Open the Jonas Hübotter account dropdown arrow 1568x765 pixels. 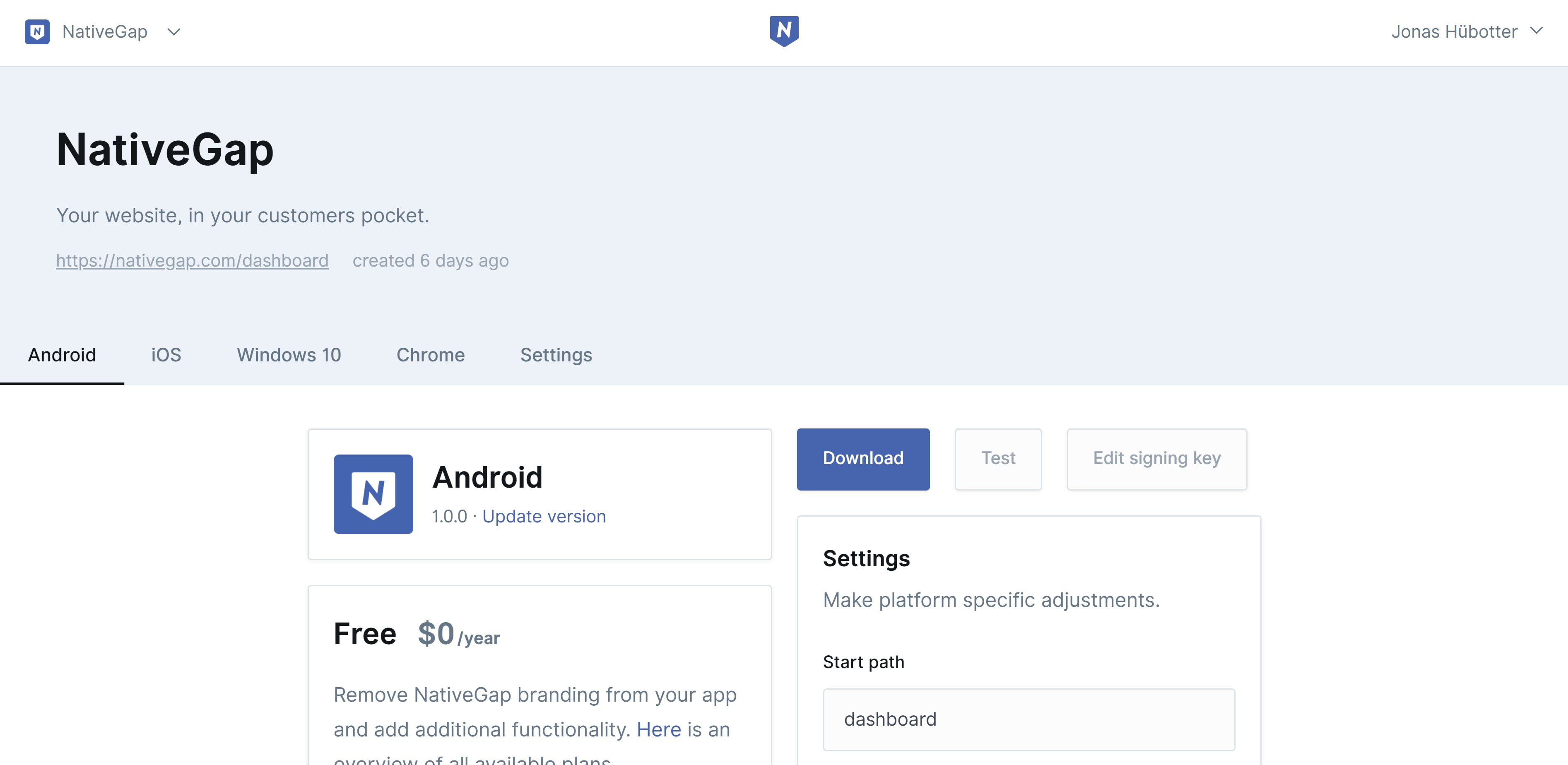1537,31
